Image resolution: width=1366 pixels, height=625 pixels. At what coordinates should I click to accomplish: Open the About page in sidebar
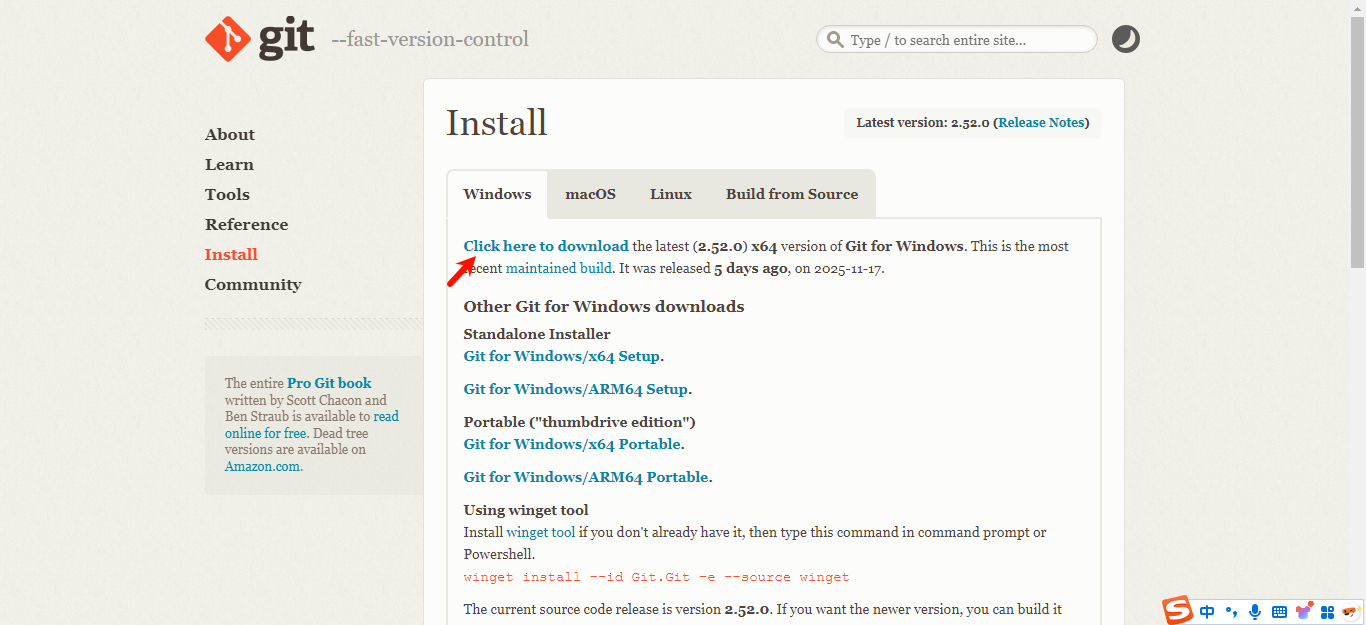(230, 135)
